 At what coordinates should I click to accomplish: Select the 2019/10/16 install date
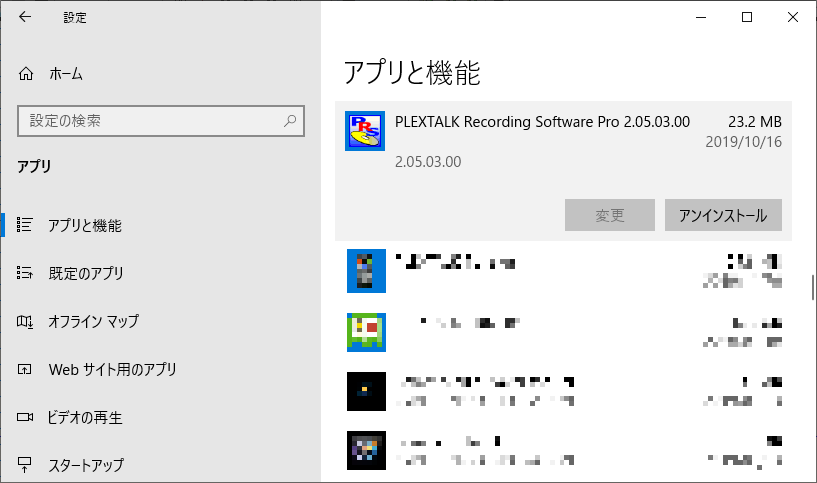[744, 142]
